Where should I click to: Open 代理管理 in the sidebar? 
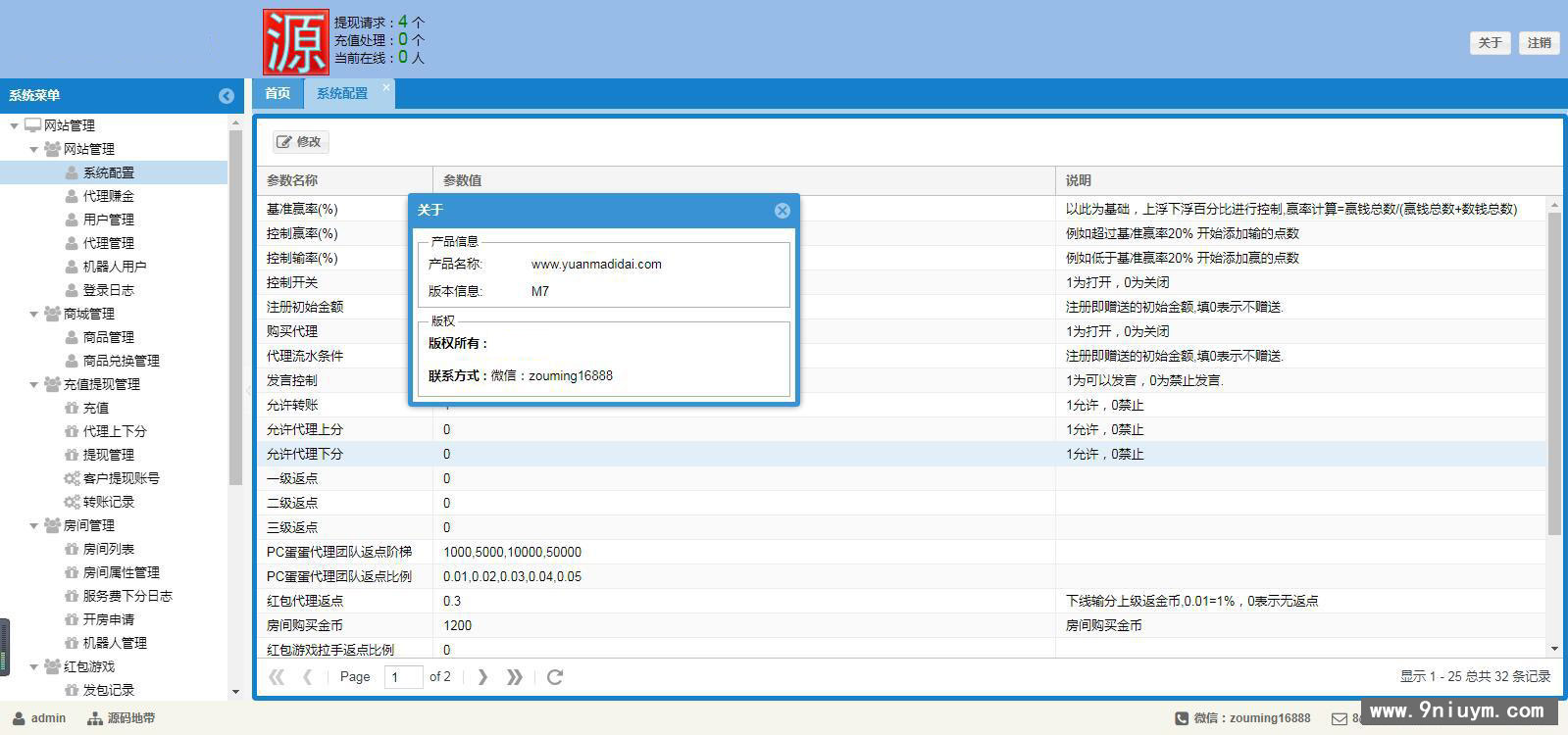(x=109, y=243)
